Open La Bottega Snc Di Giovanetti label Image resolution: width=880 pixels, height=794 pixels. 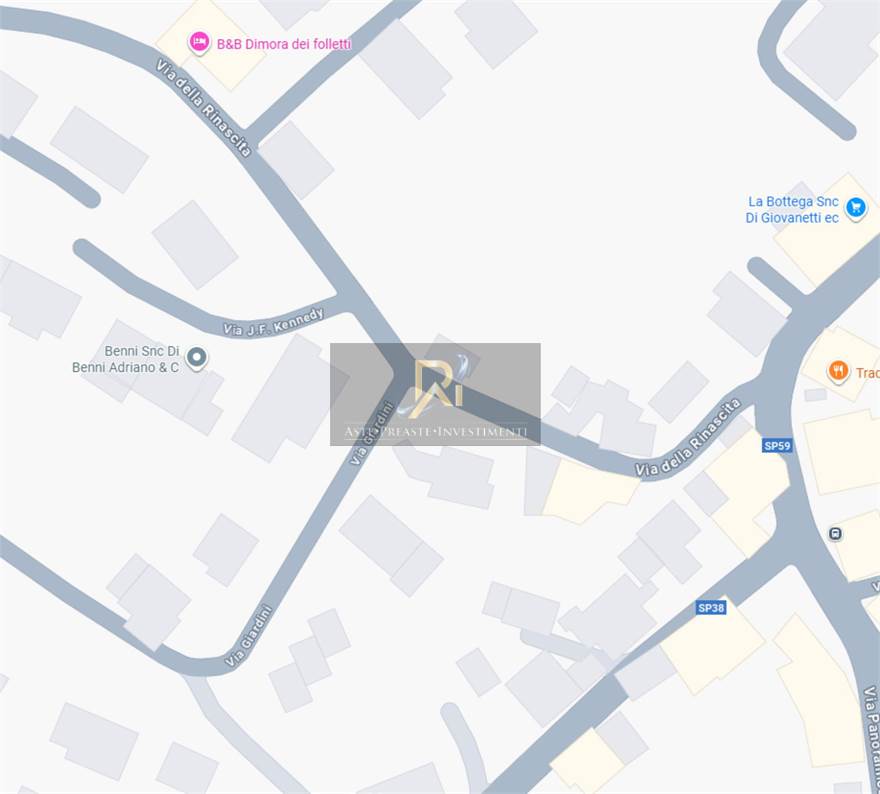(792, 209)
